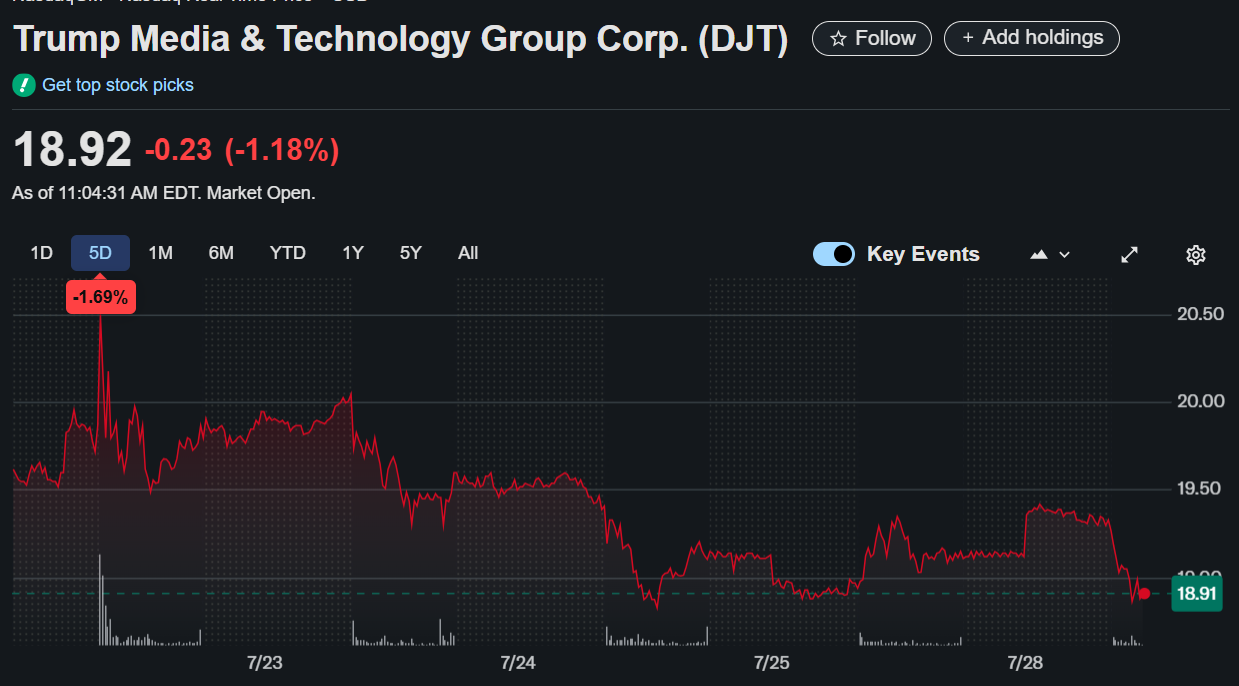Image resolution: width=1239 pixels, height=686 pixels.
Task: Show the All time chart range
Action: (x=468, y=253)
